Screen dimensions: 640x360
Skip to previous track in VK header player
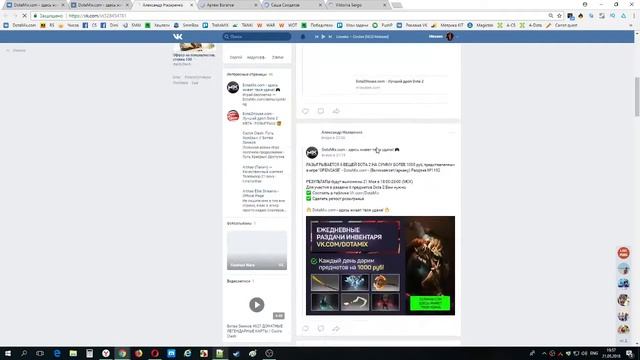pos(316,37)
